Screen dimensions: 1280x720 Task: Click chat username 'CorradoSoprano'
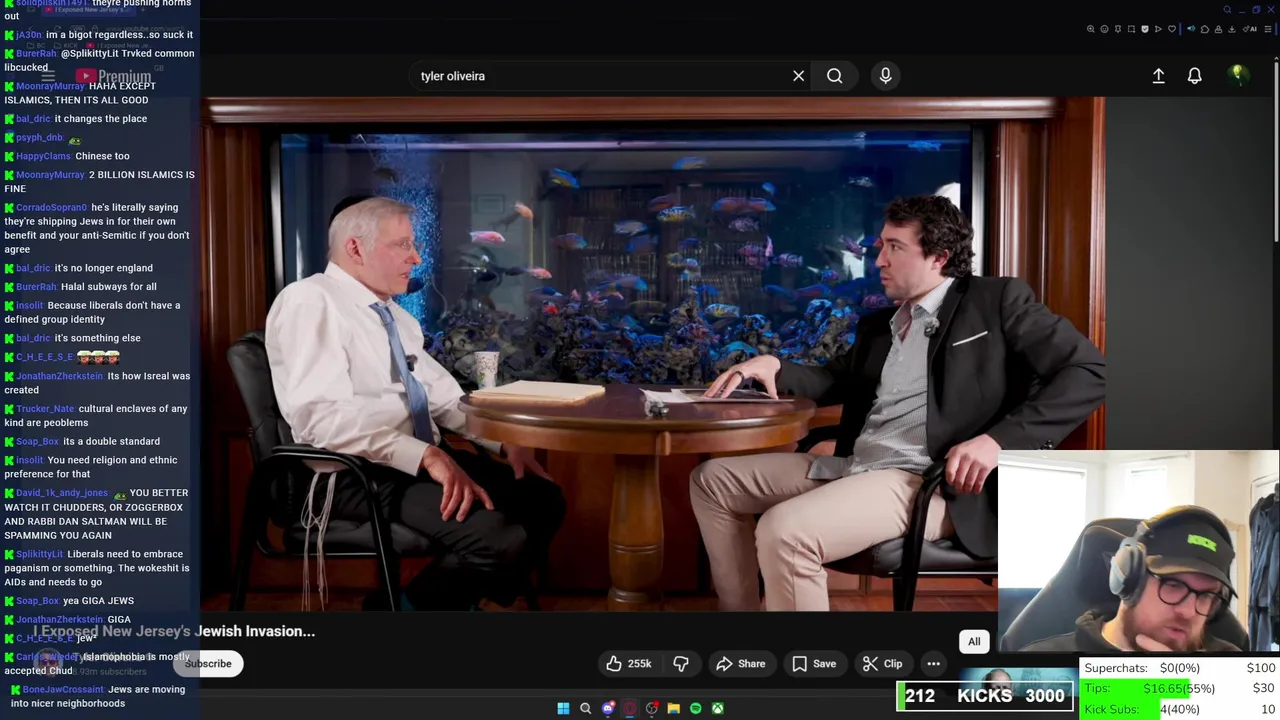pos(52,208)
